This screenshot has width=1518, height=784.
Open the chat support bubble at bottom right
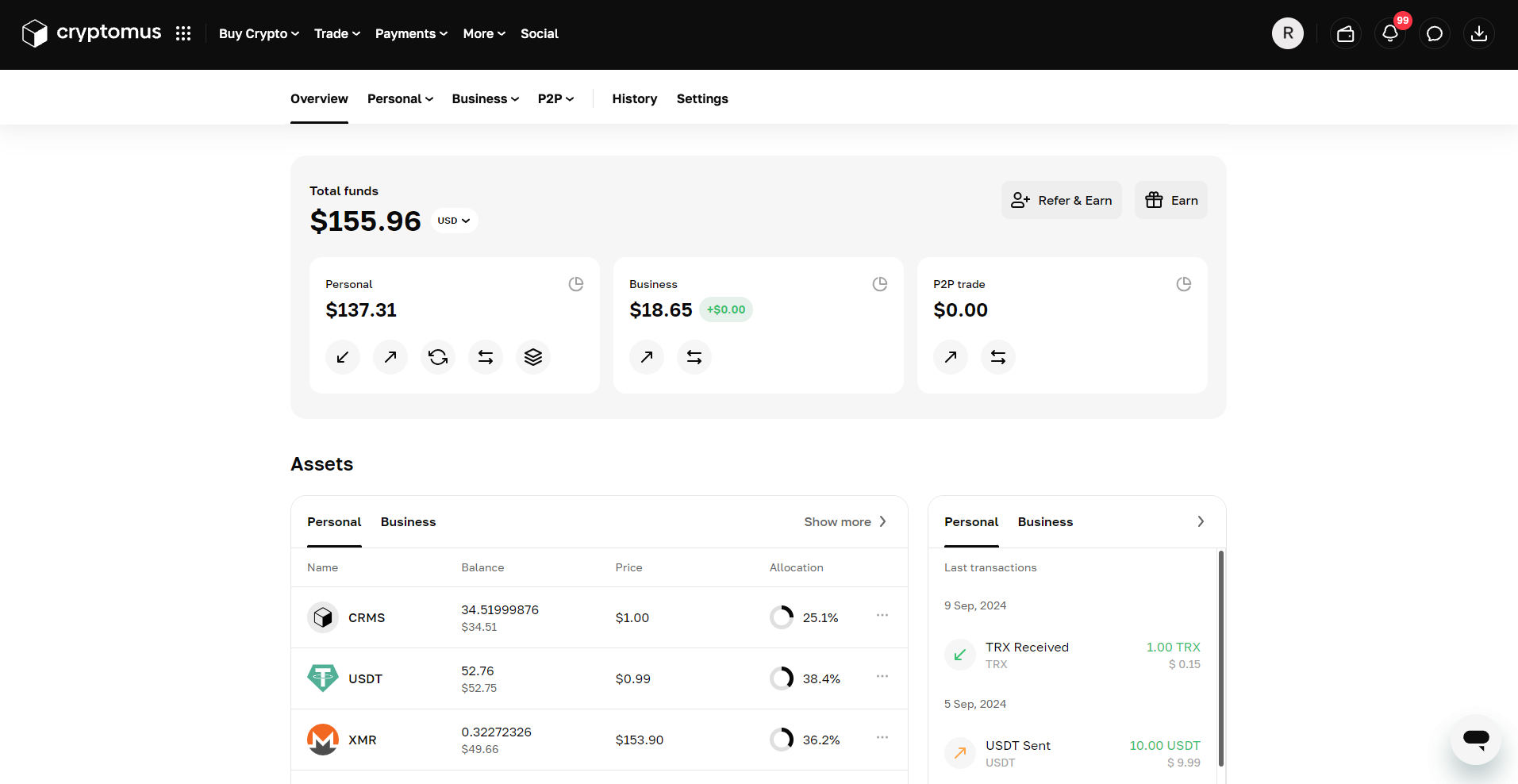(1475, 740)
